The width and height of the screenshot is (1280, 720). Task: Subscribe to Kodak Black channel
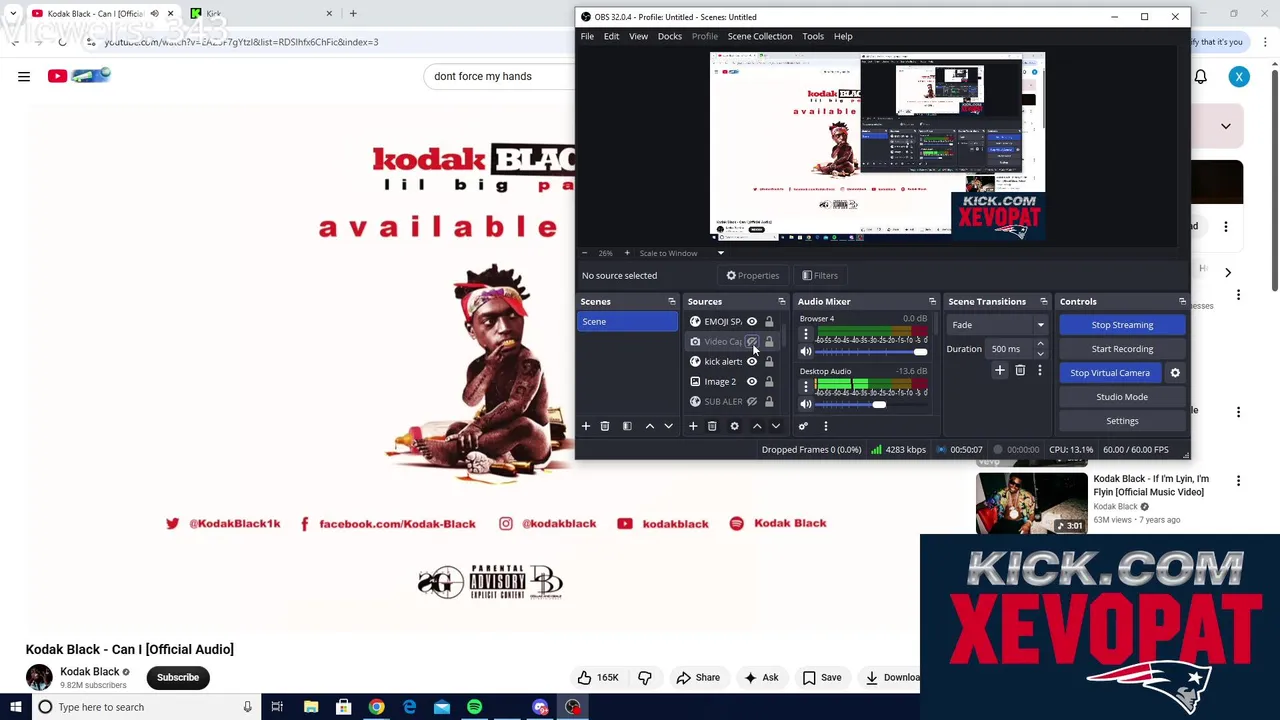coord(178,677)
